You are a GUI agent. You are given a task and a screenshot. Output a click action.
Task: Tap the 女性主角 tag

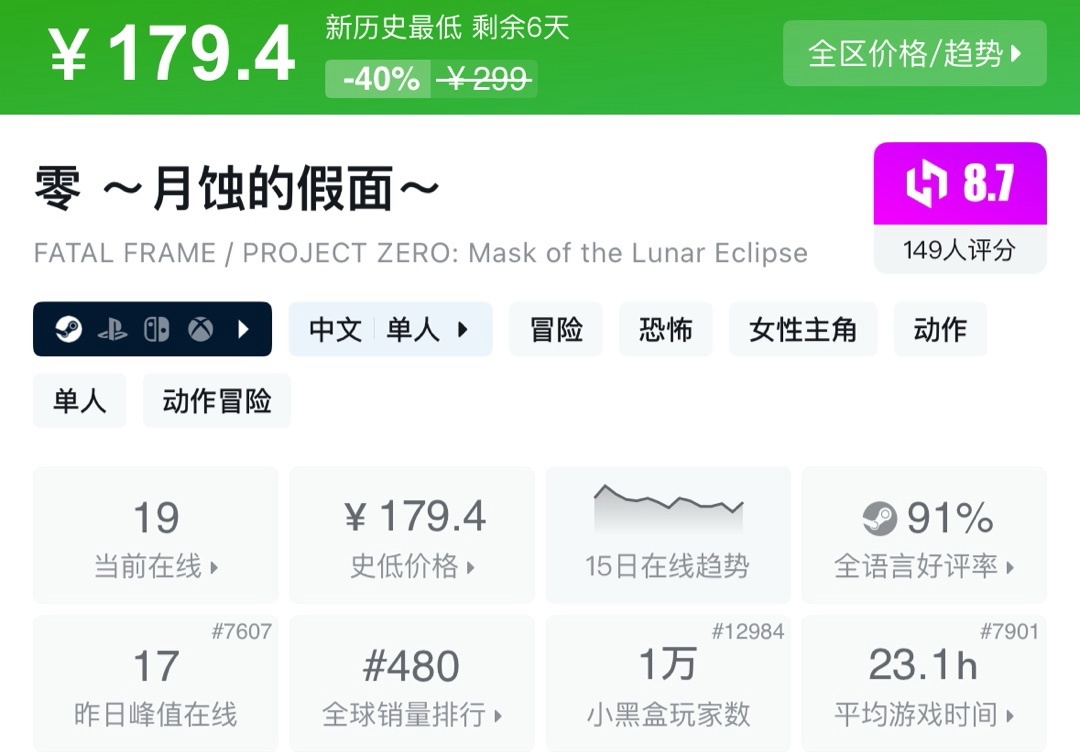click(803, 329)
